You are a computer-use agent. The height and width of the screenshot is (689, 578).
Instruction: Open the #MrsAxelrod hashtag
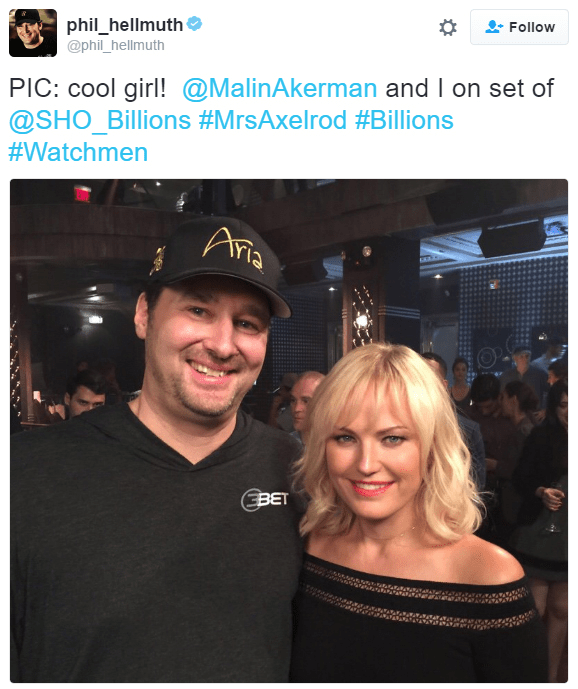[273, 120]
